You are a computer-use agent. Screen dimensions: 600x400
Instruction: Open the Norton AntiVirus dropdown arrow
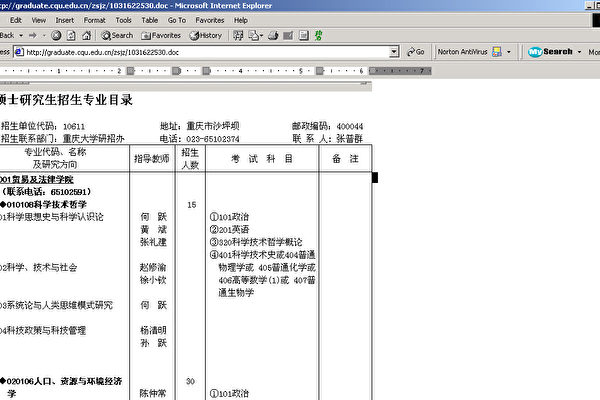point(507,51)
